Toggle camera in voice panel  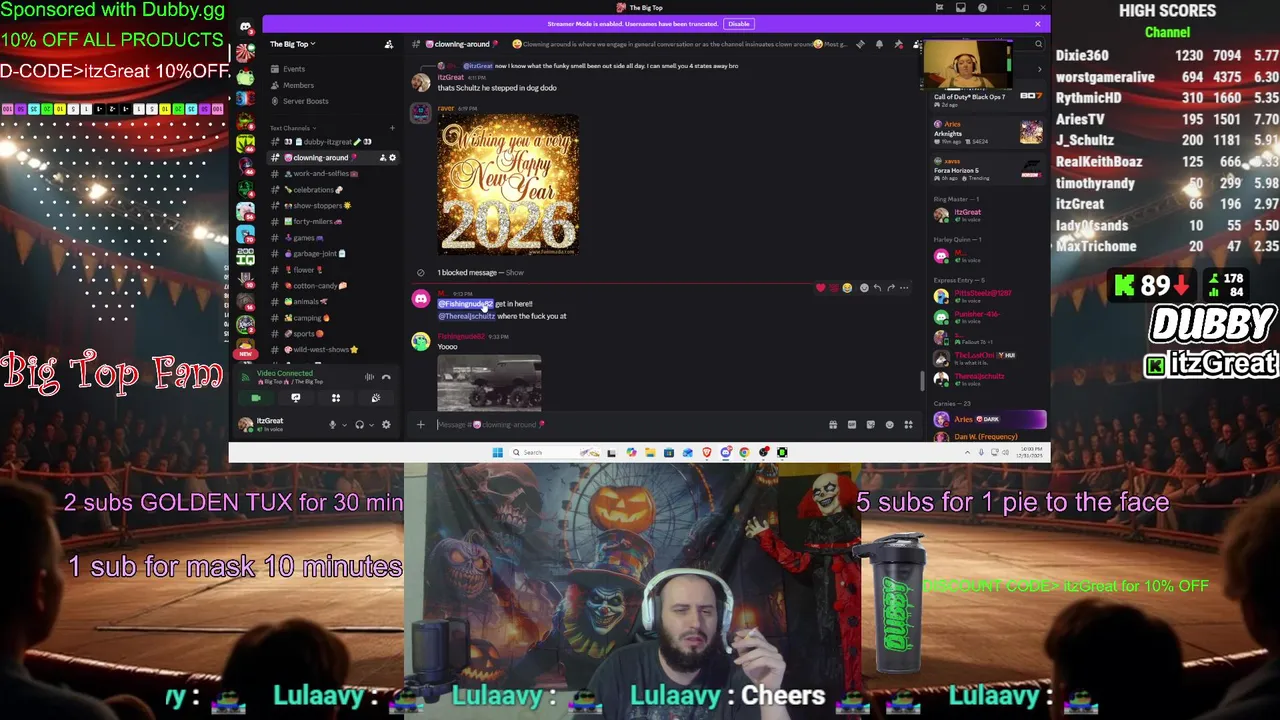[x=255, y=398]
